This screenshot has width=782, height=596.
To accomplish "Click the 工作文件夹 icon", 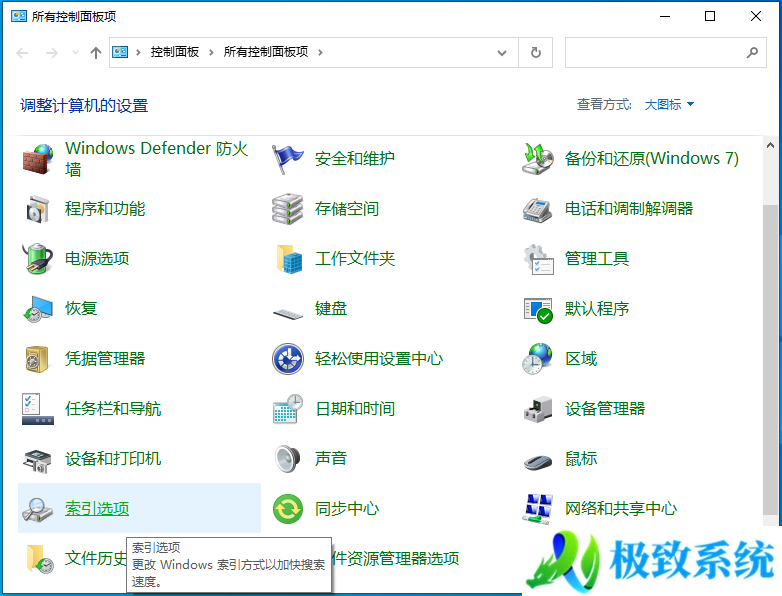I will point(288,259).
